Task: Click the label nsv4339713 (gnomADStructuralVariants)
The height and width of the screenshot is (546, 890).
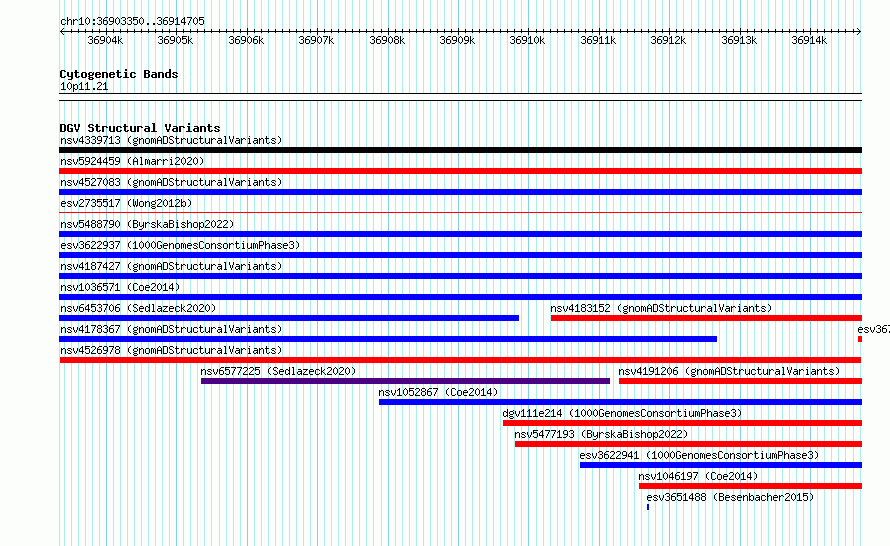Action: pyautogui.click(x=171, y=140)
